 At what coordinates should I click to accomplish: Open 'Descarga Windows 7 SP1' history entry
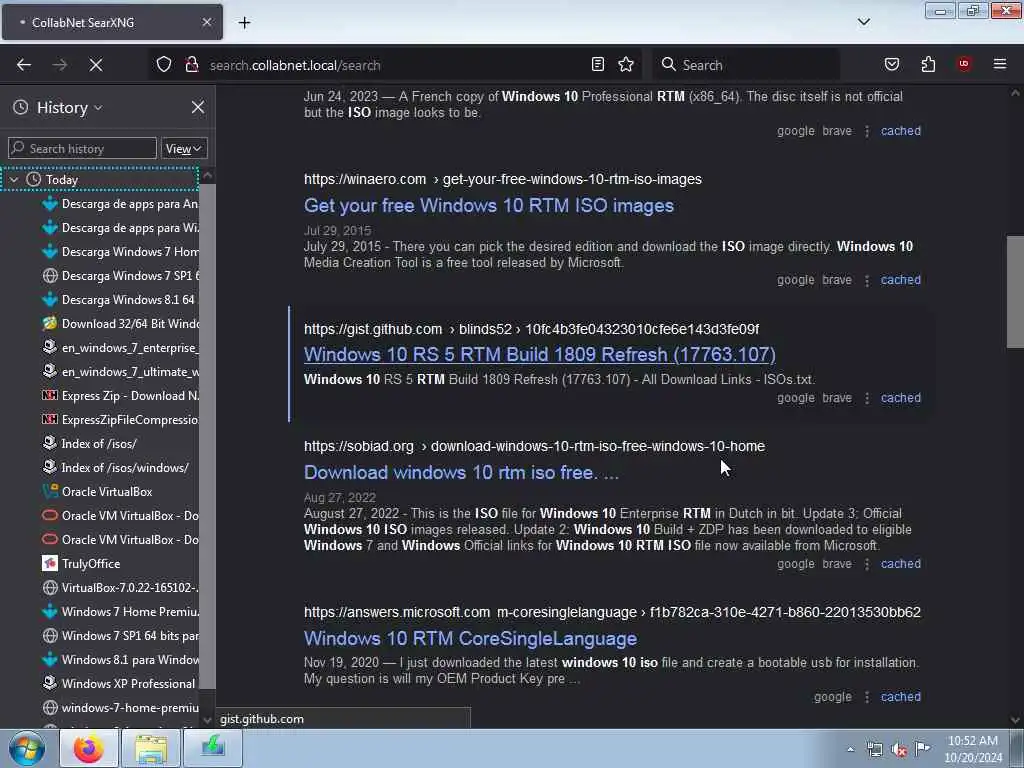(x=120, y=276)
